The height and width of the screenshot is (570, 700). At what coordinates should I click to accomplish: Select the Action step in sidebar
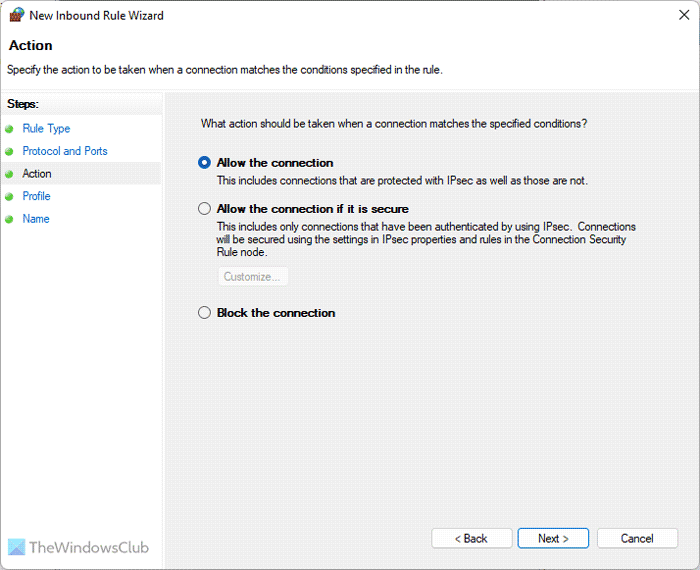[37, 174]
